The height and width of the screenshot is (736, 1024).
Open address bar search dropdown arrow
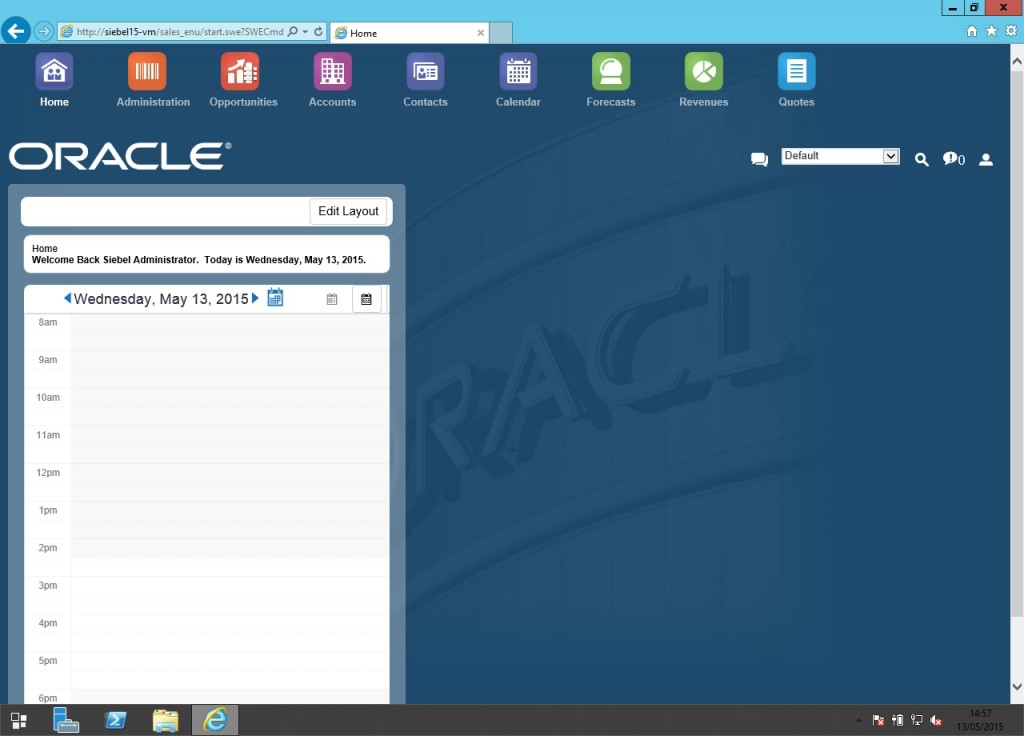tap(305, 31)
